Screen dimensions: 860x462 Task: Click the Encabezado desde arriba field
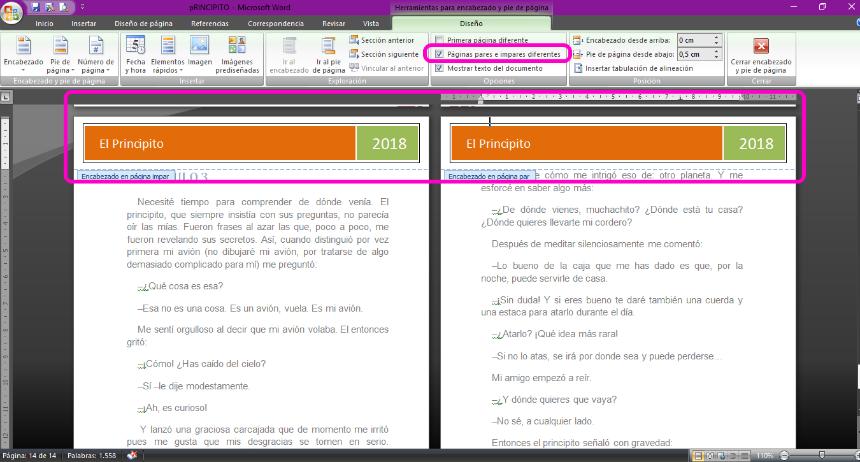(693, 40)
